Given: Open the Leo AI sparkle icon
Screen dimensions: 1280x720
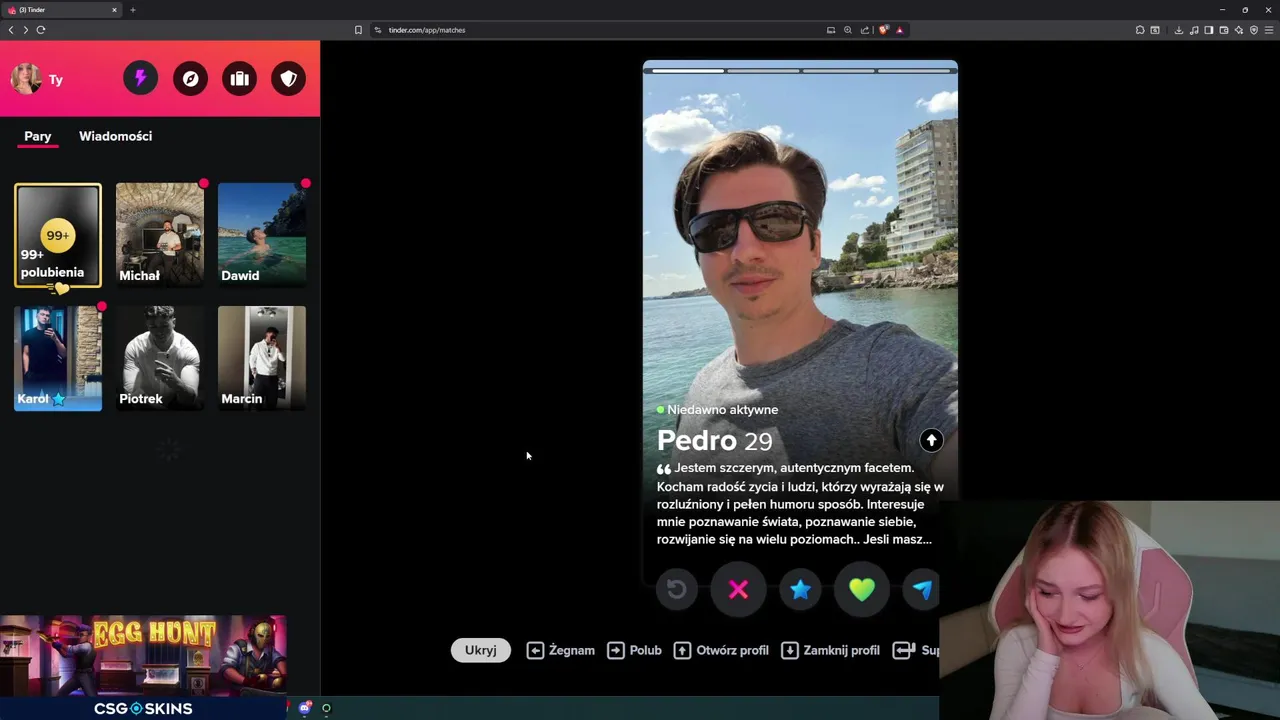Looking at the screenshot, I should pos(1239,30).
